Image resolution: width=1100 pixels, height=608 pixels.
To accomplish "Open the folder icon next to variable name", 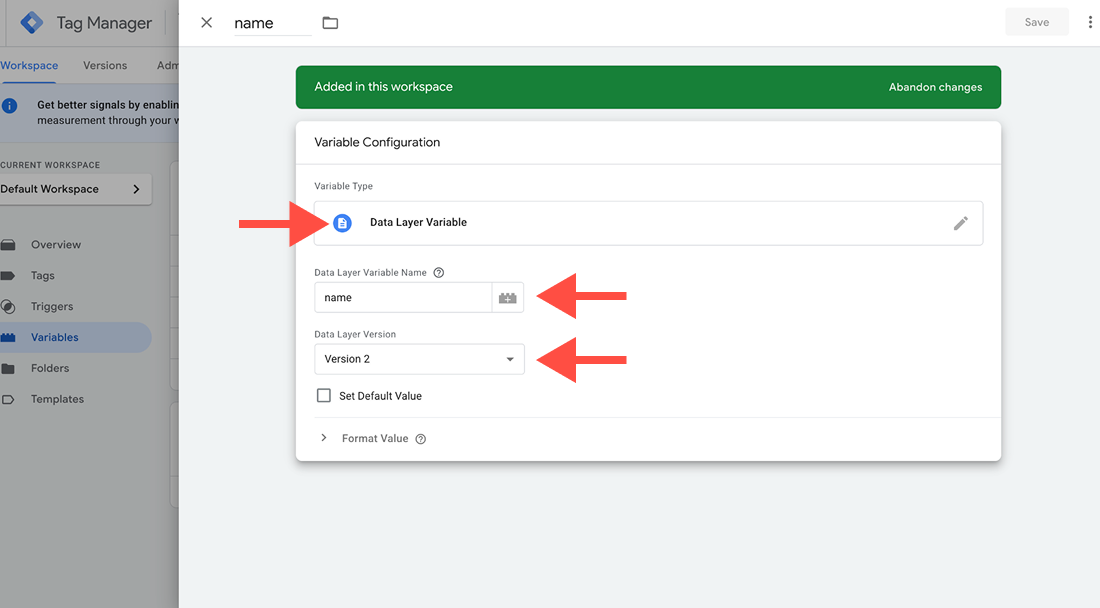I will [x=330, y=22].
